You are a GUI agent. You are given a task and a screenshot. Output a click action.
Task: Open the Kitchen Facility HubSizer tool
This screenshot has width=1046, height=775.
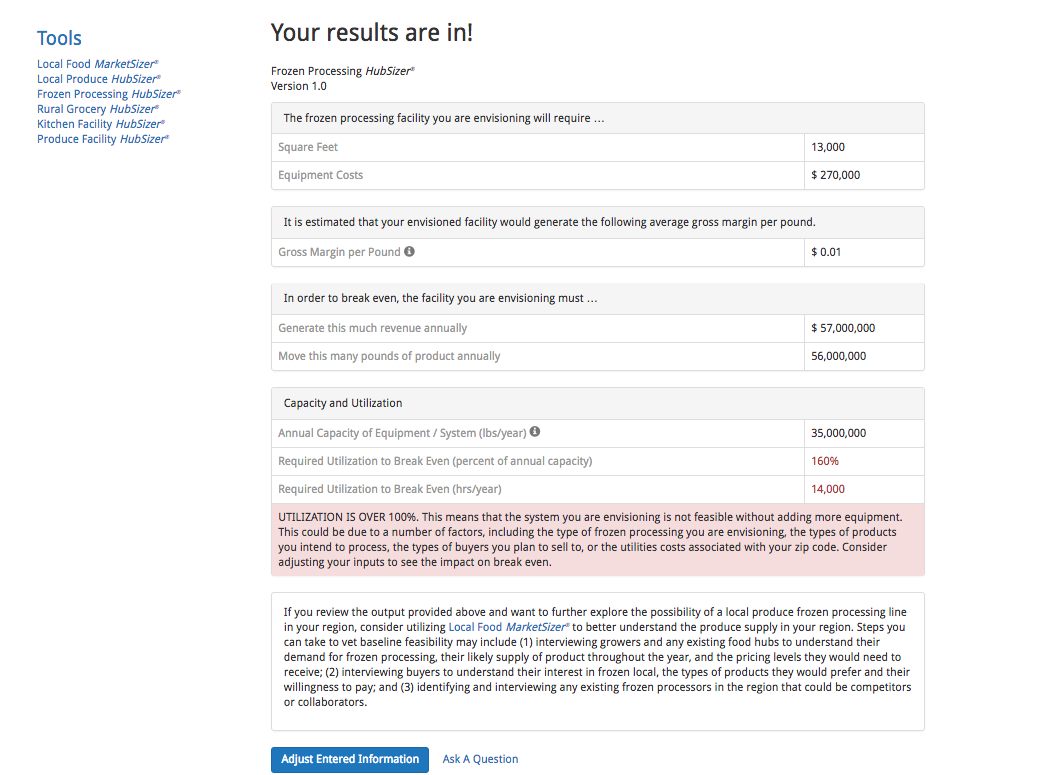pyautogui.click(x=101, y=124)
